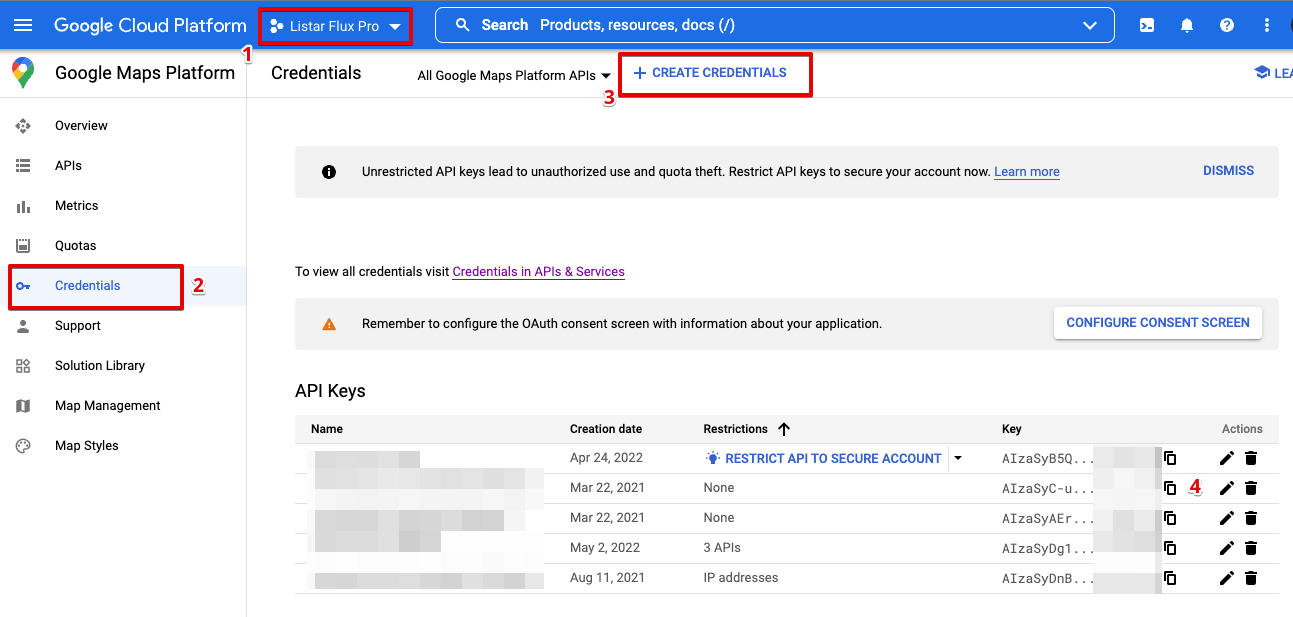Open the hamburger navigation menu

click(x=23, y=25)
